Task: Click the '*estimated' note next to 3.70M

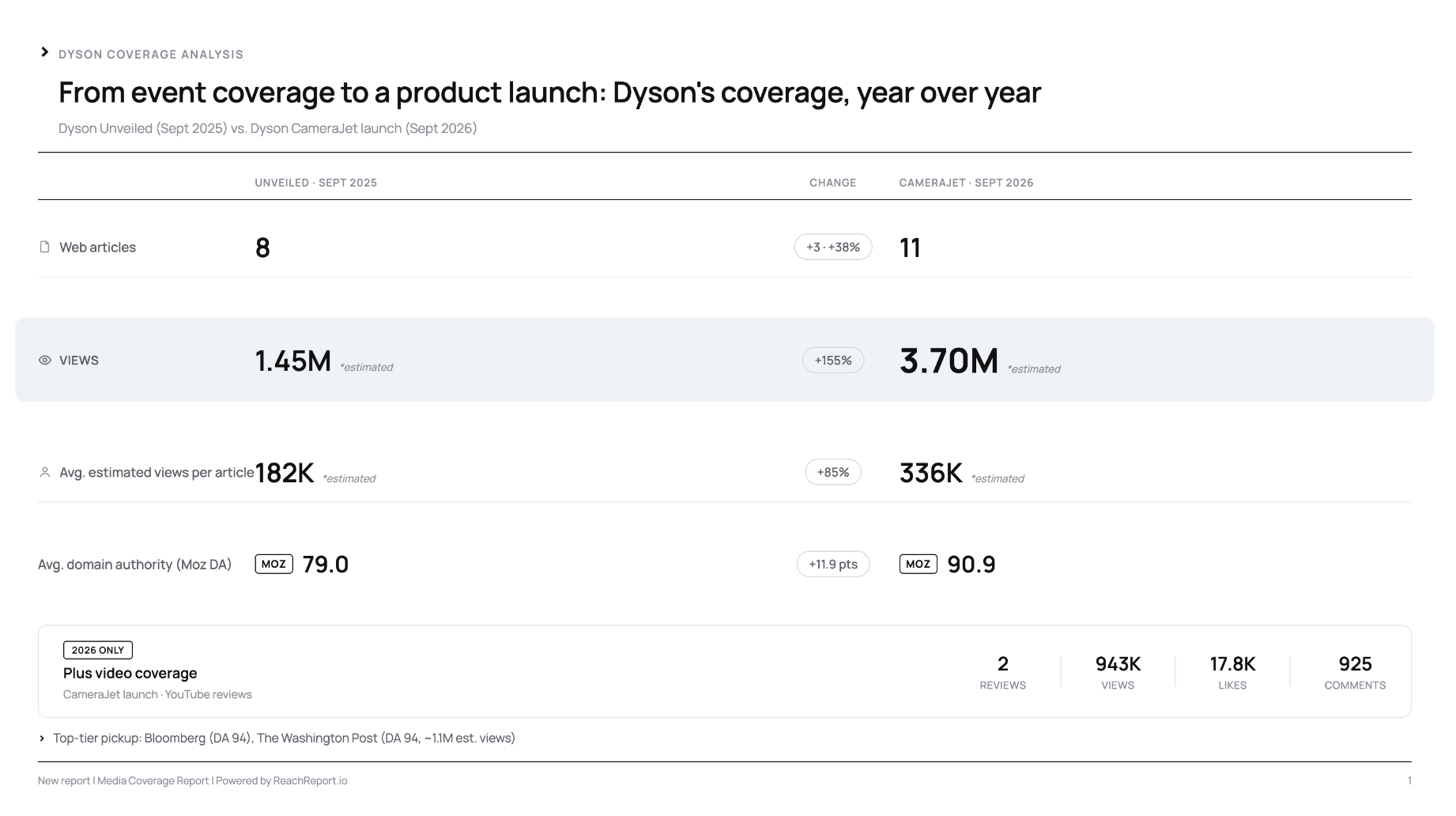Action: click(x=1034, y=369)
